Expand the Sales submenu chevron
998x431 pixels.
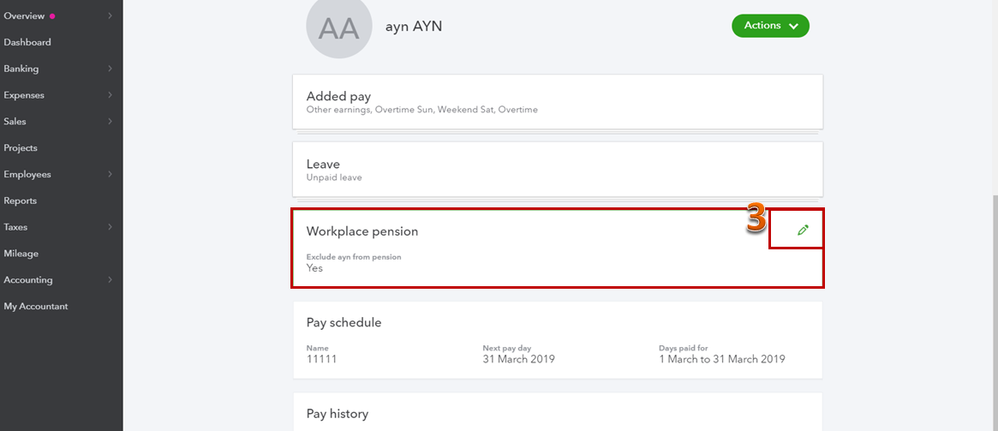[x=110, y=121]
